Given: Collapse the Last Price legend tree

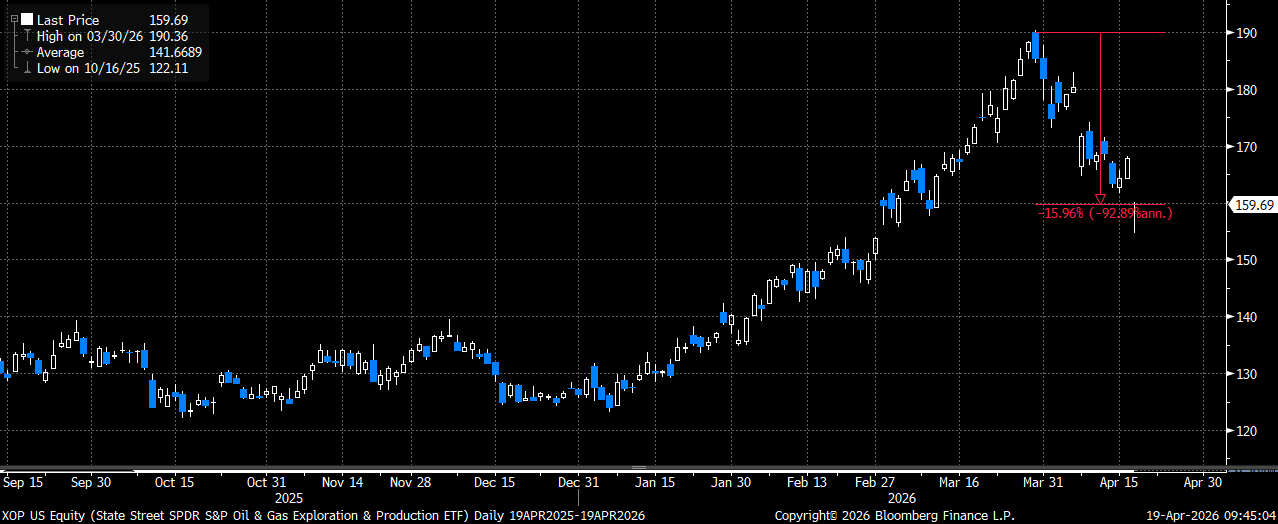Looking at the screenshot, I should (13, 19).
